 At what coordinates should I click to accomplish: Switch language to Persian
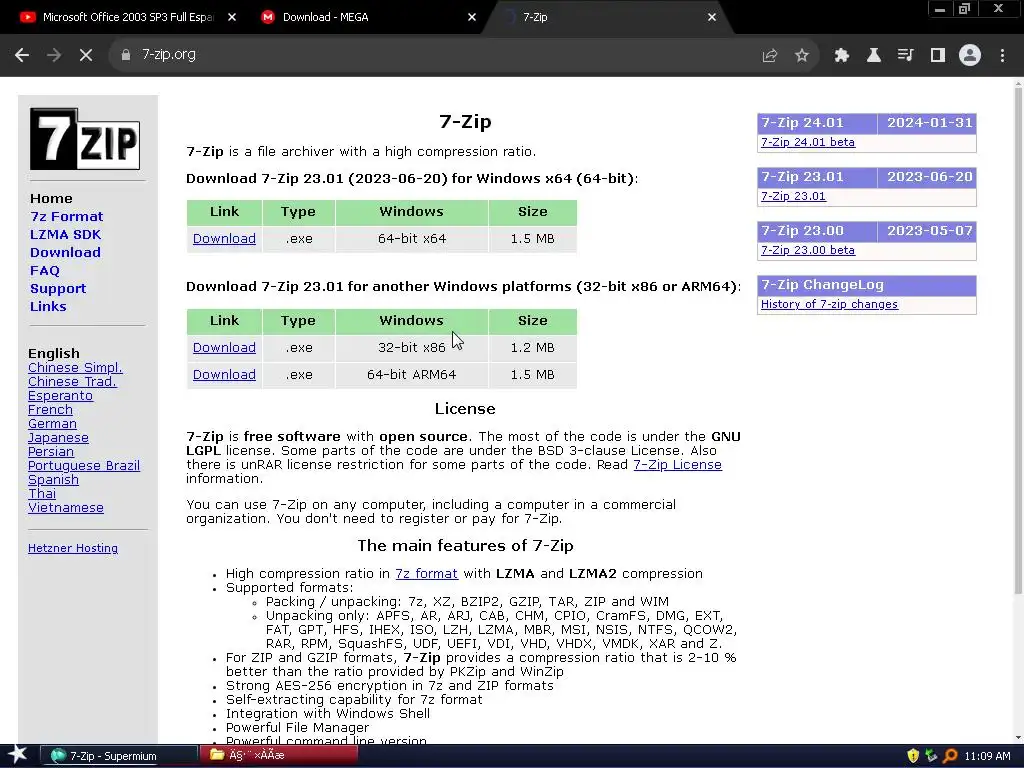point(51,452)
